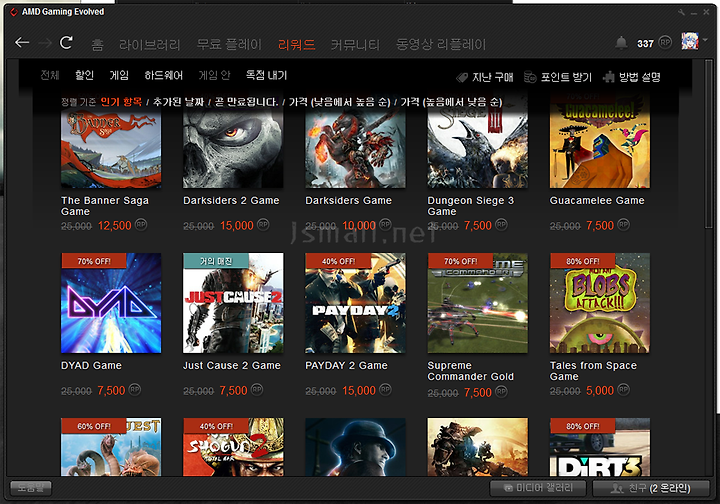Filter by 하드웨어 category
Viewport: 720px width, 504px height.
[x=163, y=75]
